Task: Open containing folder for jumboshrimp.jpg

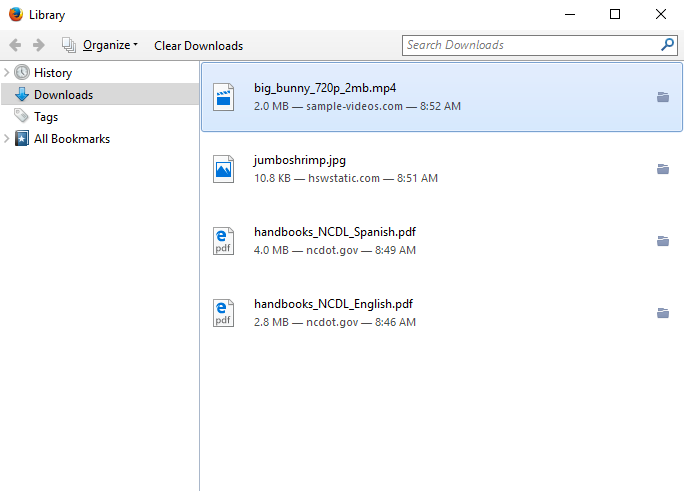Action: coord(662,169)
